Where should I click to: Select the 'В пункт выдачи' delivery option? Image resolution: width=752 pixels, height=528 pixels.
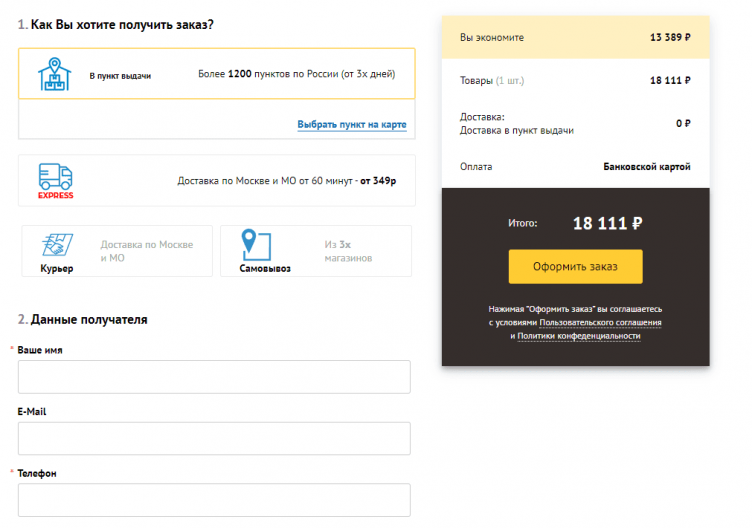tap(216, 74)
